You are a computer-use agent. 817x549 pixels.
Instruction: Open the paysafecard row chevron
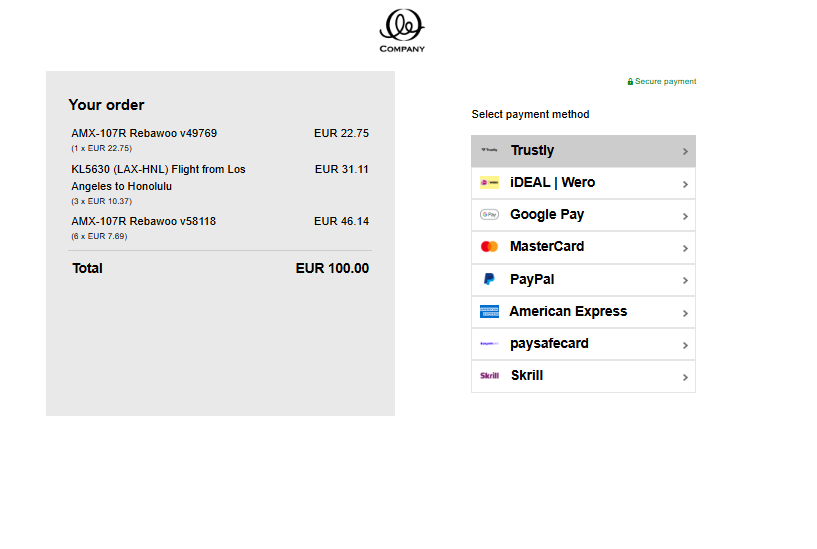click(685, 345)
